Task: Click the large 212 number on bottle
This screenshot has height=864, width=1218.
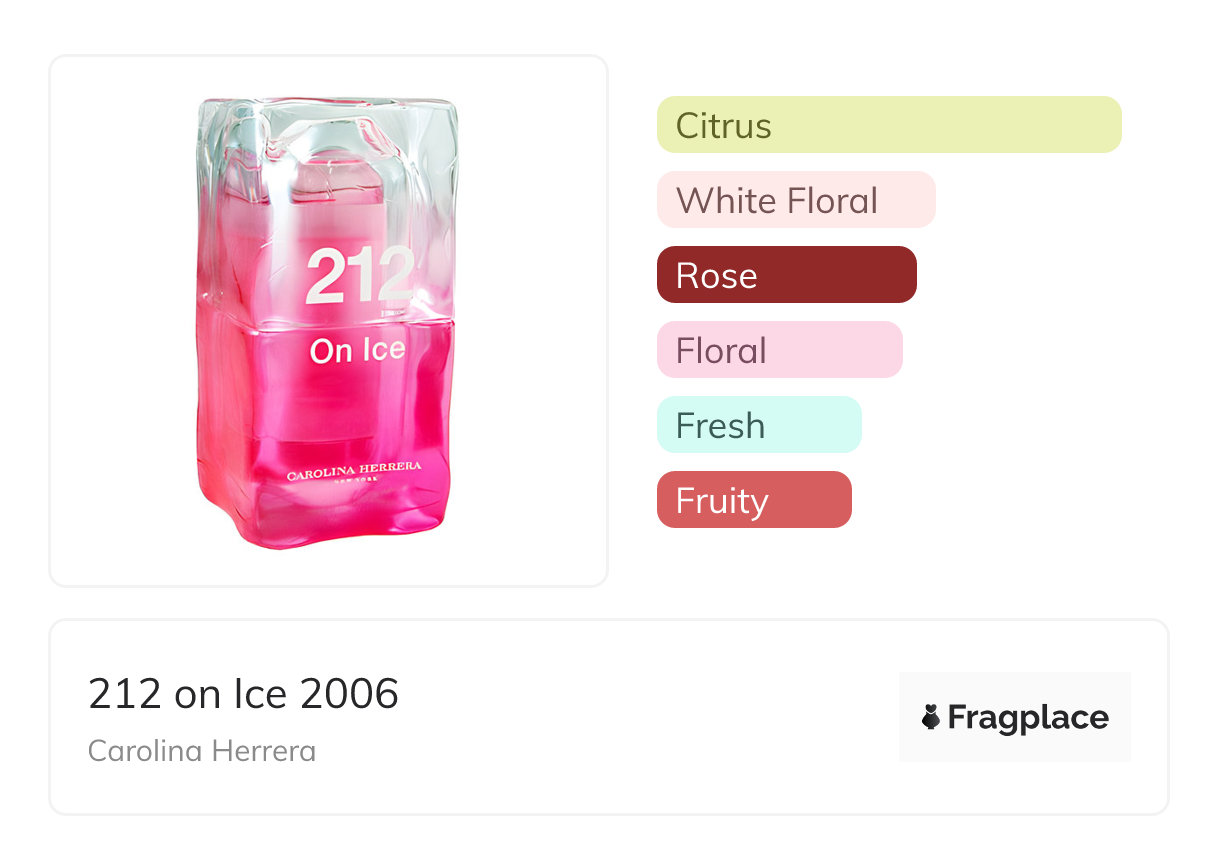Action: (x=359, y=276)
